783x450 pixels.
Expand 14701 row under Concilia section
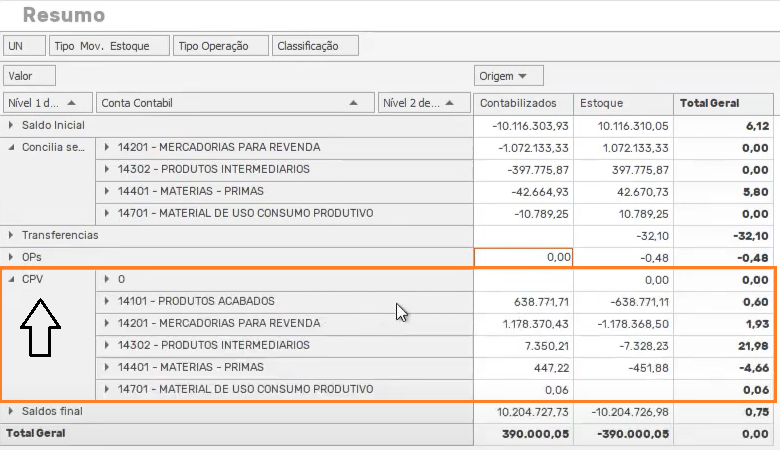tap(107, 213)
